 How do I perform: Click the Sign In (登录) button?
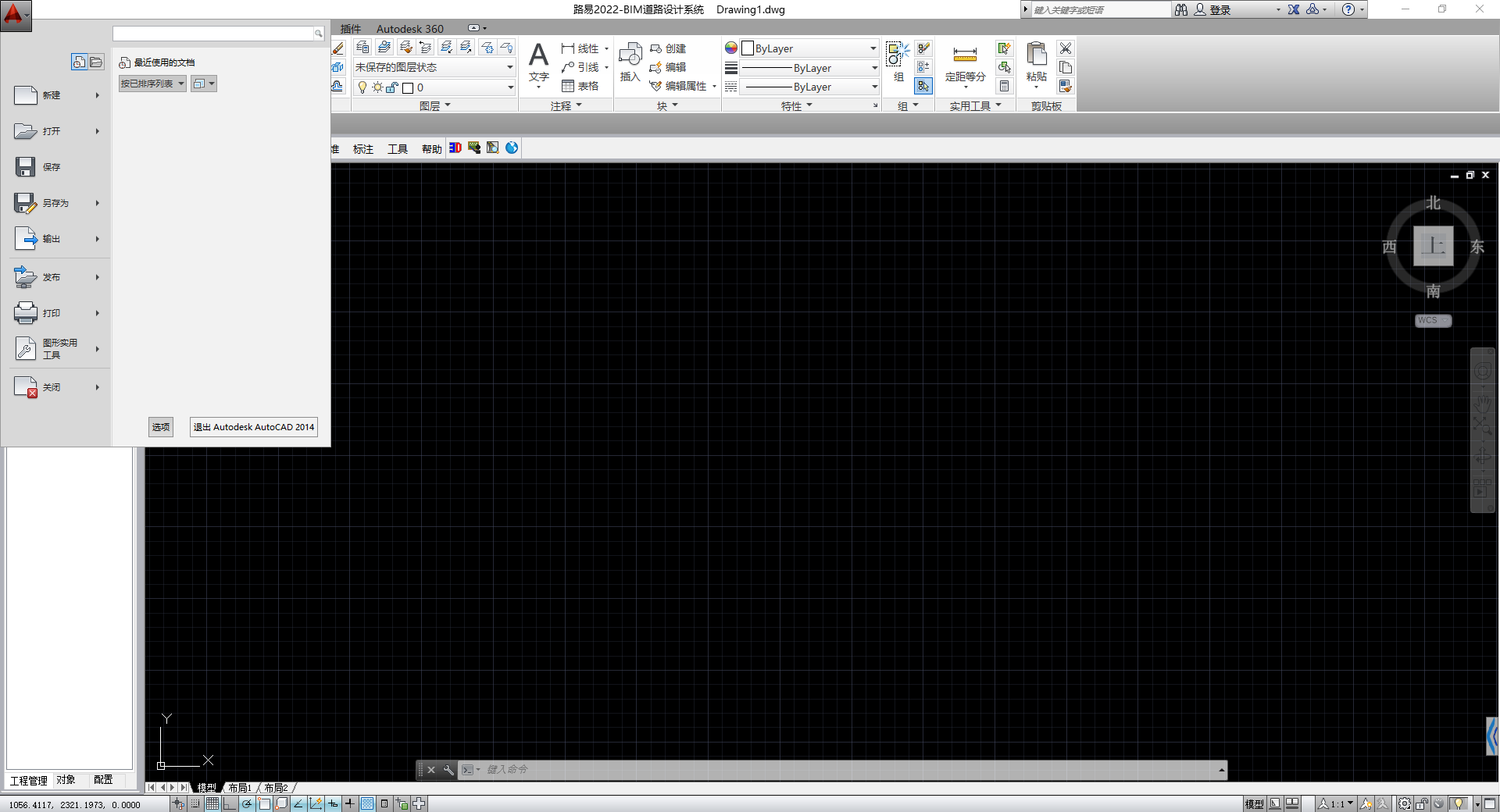(1212, 9)
